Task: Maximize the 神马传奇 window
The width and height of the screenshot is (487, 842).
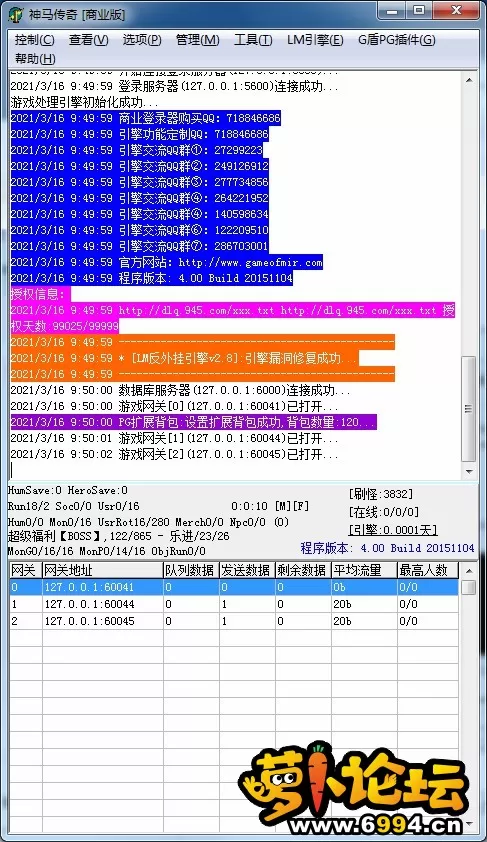Action: coord(419,11)
